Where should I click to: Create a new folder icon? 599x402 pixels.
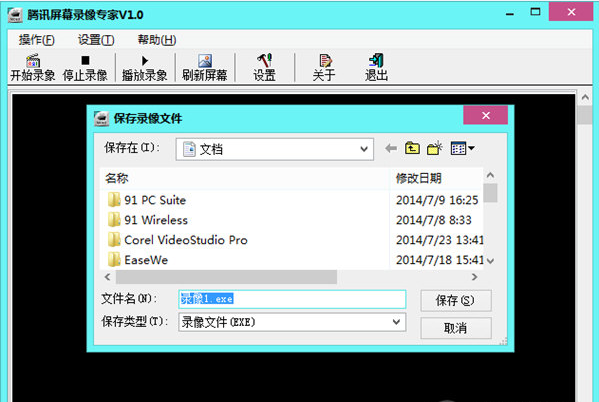[x=435, y=148]
